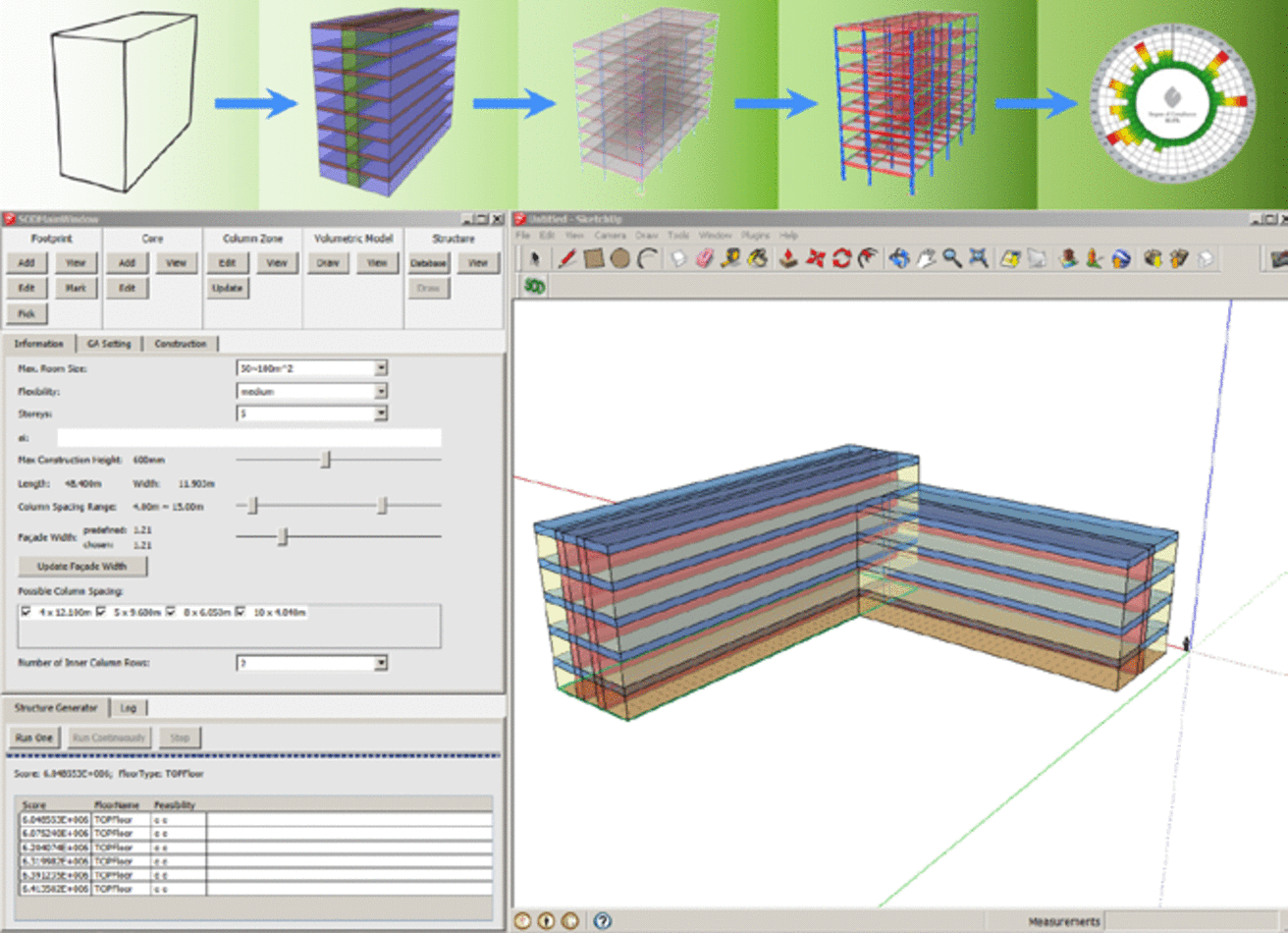Viewport: 1288px width, 933px height.
Task: Toggle the 8 x 6.050m column spacing checkbox
Action: (171, 612)
